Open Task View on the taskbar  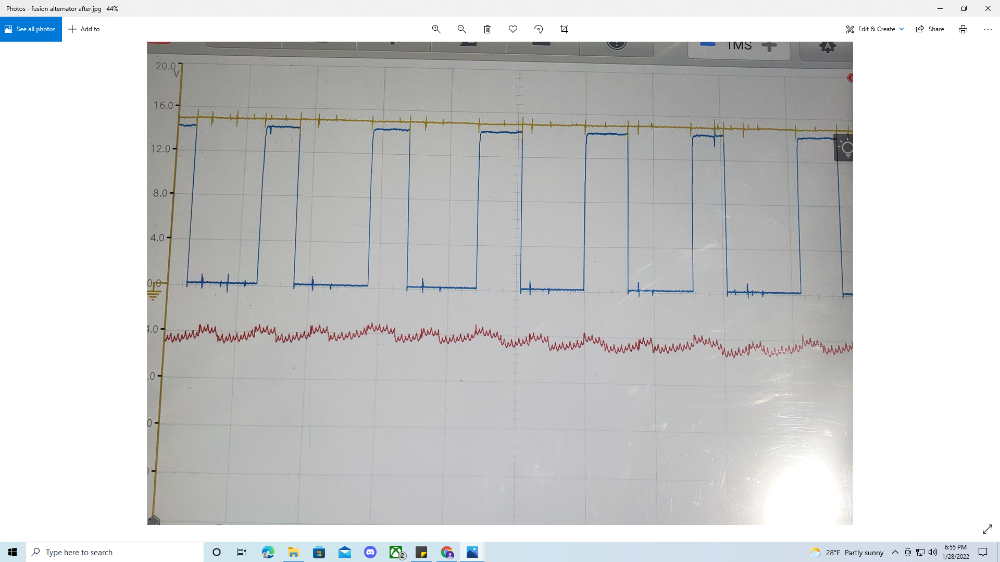(x=241, y=552)
